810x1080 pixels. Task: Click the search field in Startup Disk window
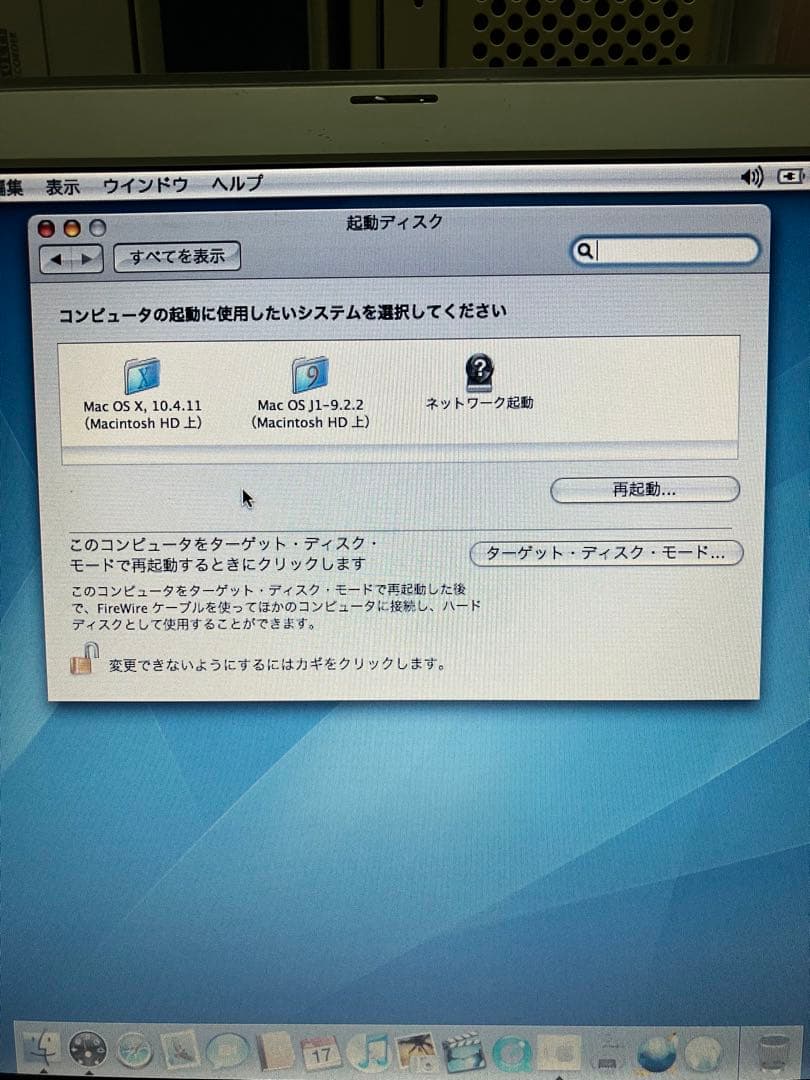point(666,251)
